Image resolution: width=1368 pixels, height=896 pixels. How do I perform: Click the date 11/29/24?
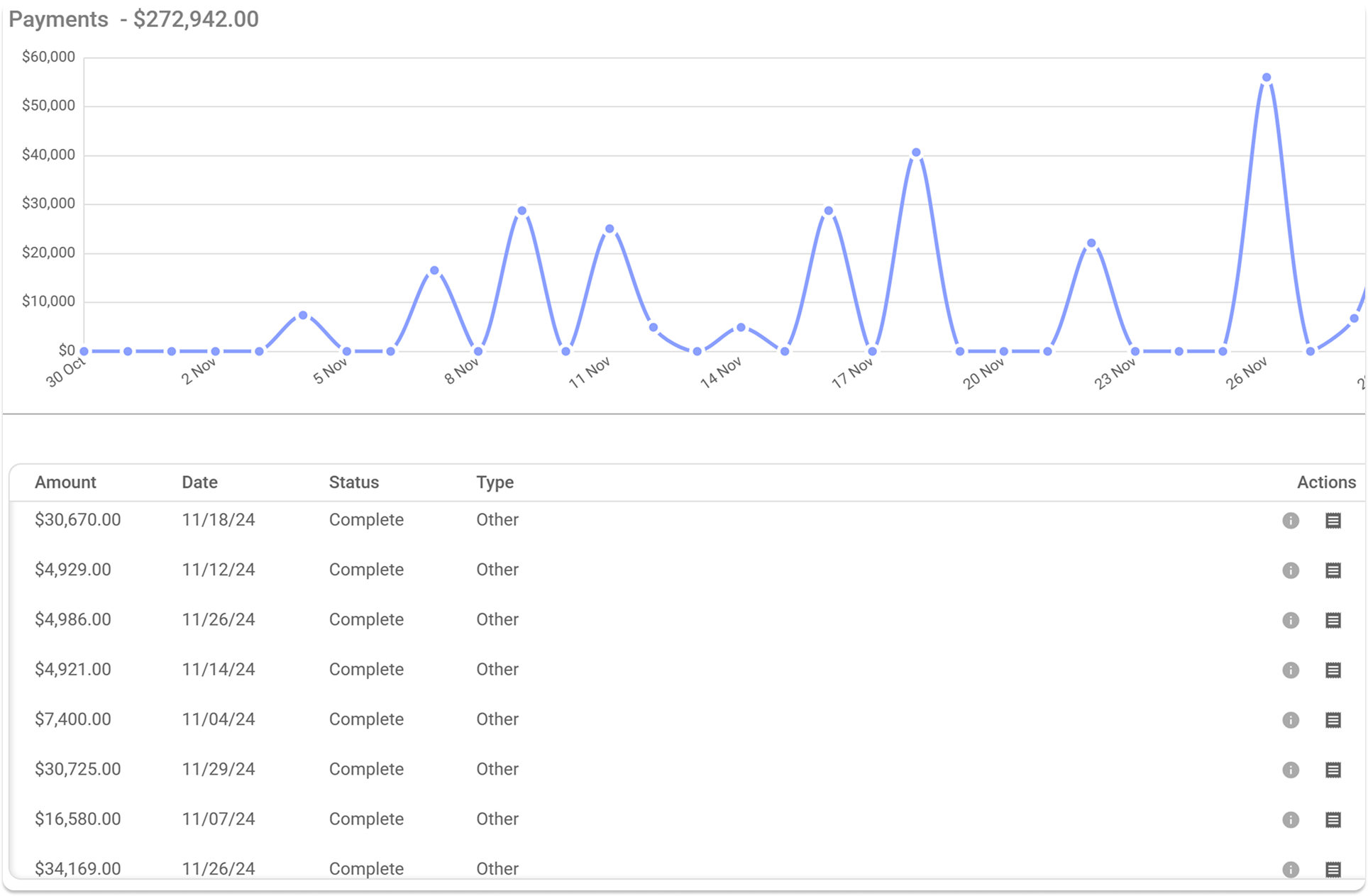[x=219, y=769]
